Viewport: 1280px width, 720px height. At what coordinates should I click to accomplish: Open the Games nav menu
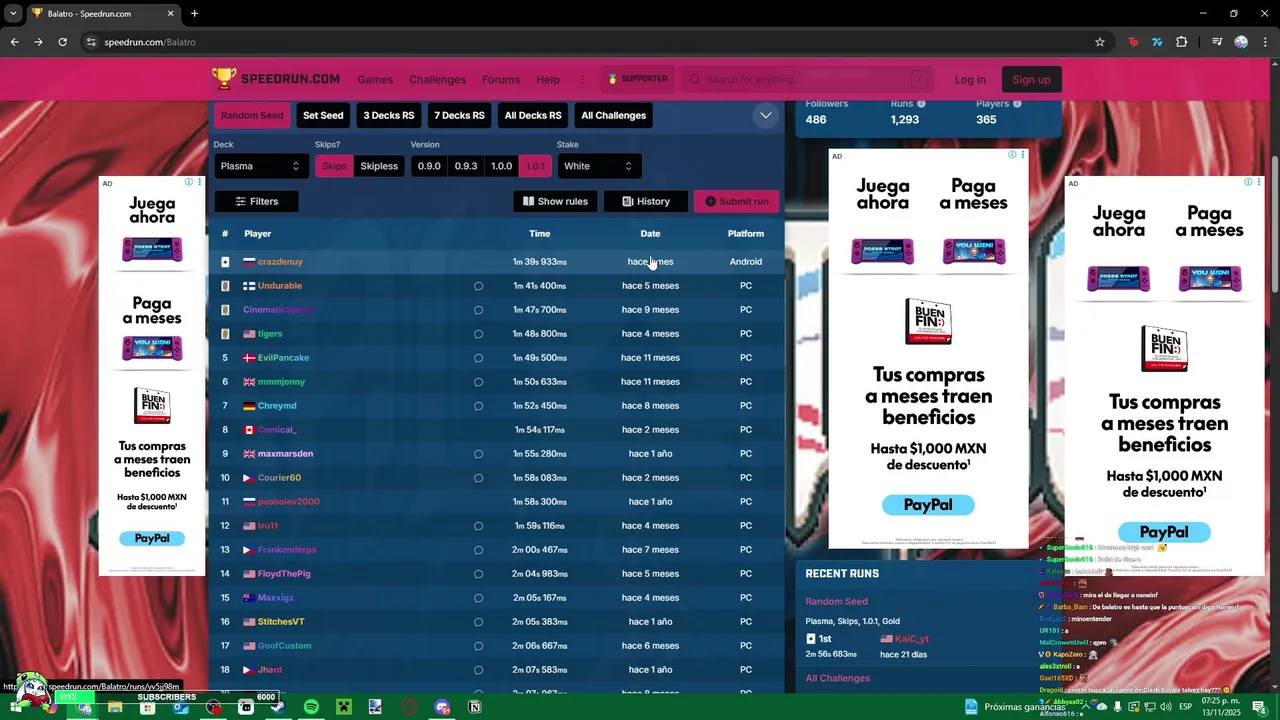tap(375, 80)
